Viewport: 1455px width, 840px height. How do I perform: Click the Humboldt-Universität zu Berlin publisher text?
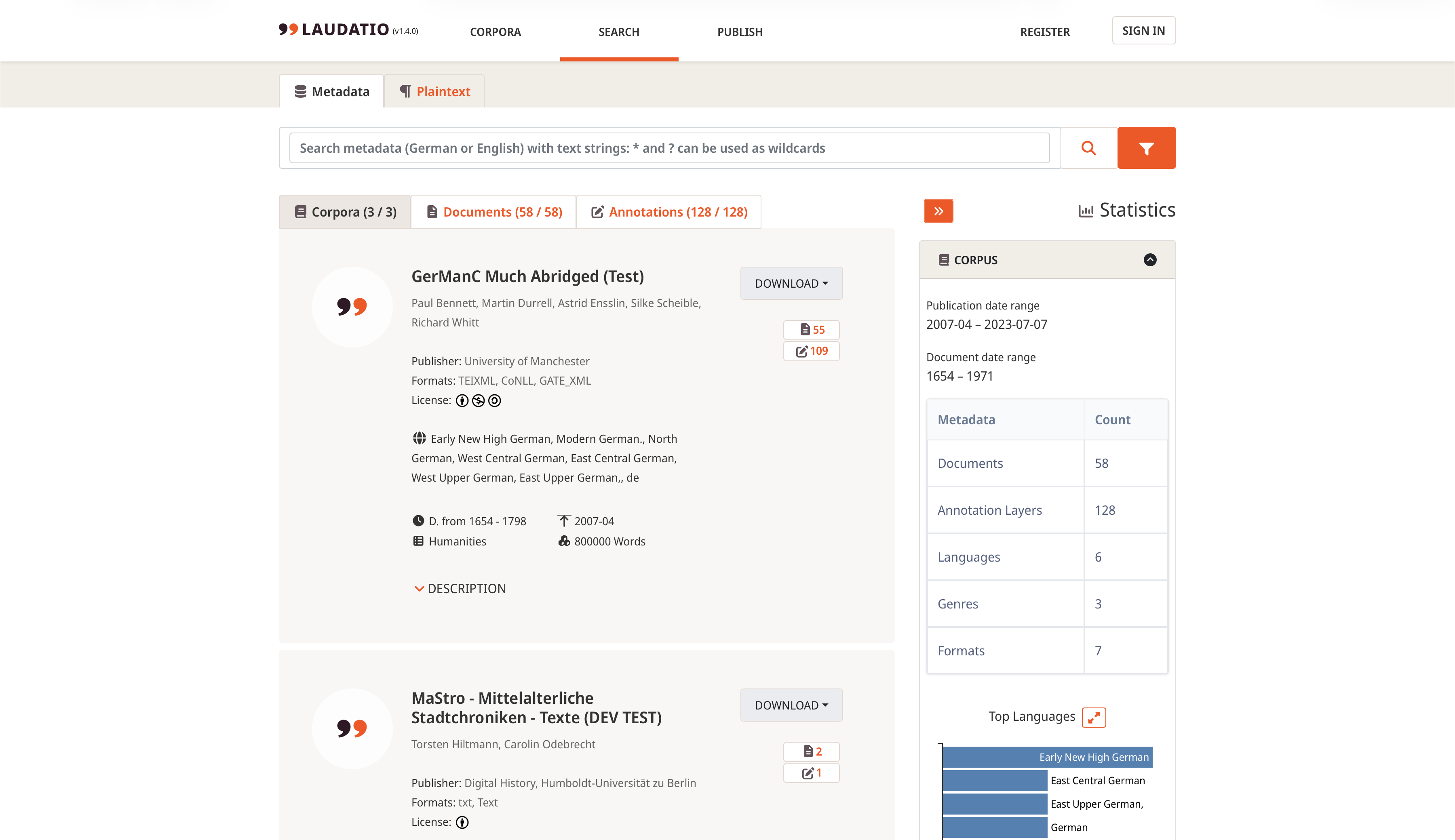coord(580,783)
